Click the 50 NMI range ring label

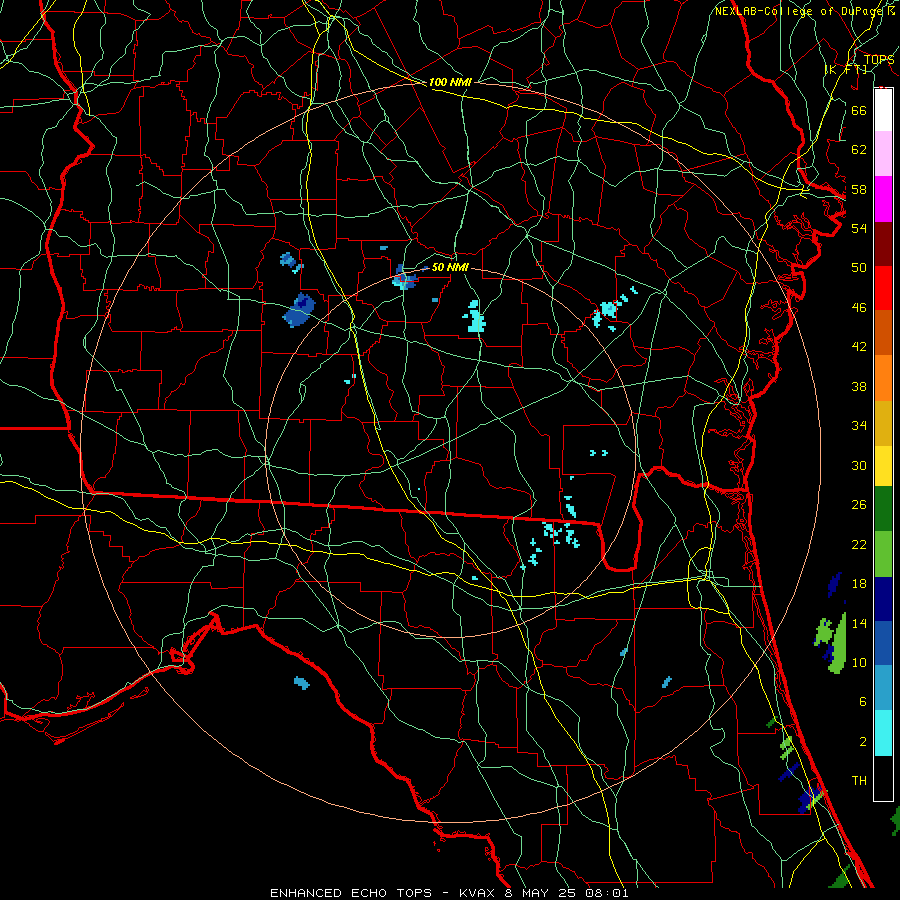(x=450, y=267)
